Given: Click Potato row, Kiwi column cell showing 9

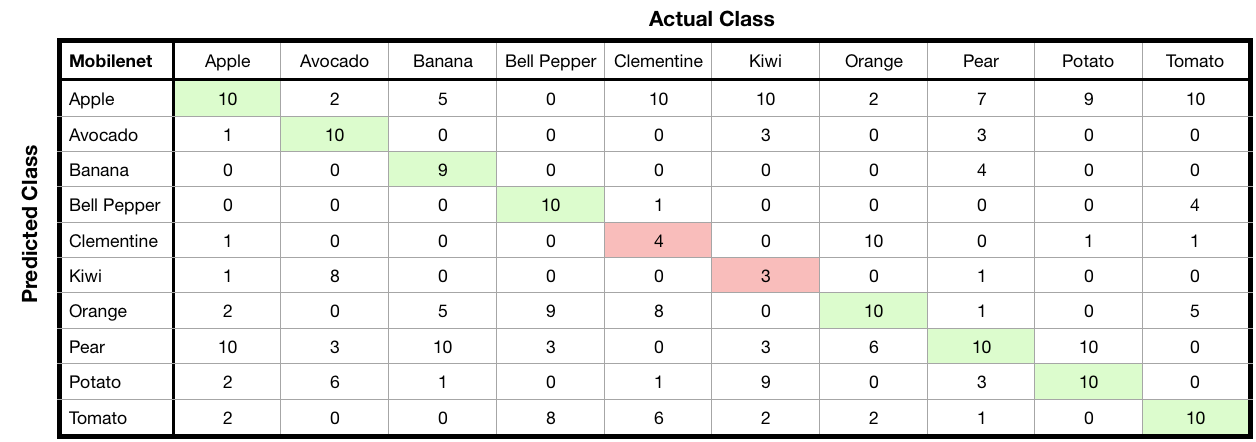Looking at the screenshot, I should pyautogui.click(x=765, y=382).
